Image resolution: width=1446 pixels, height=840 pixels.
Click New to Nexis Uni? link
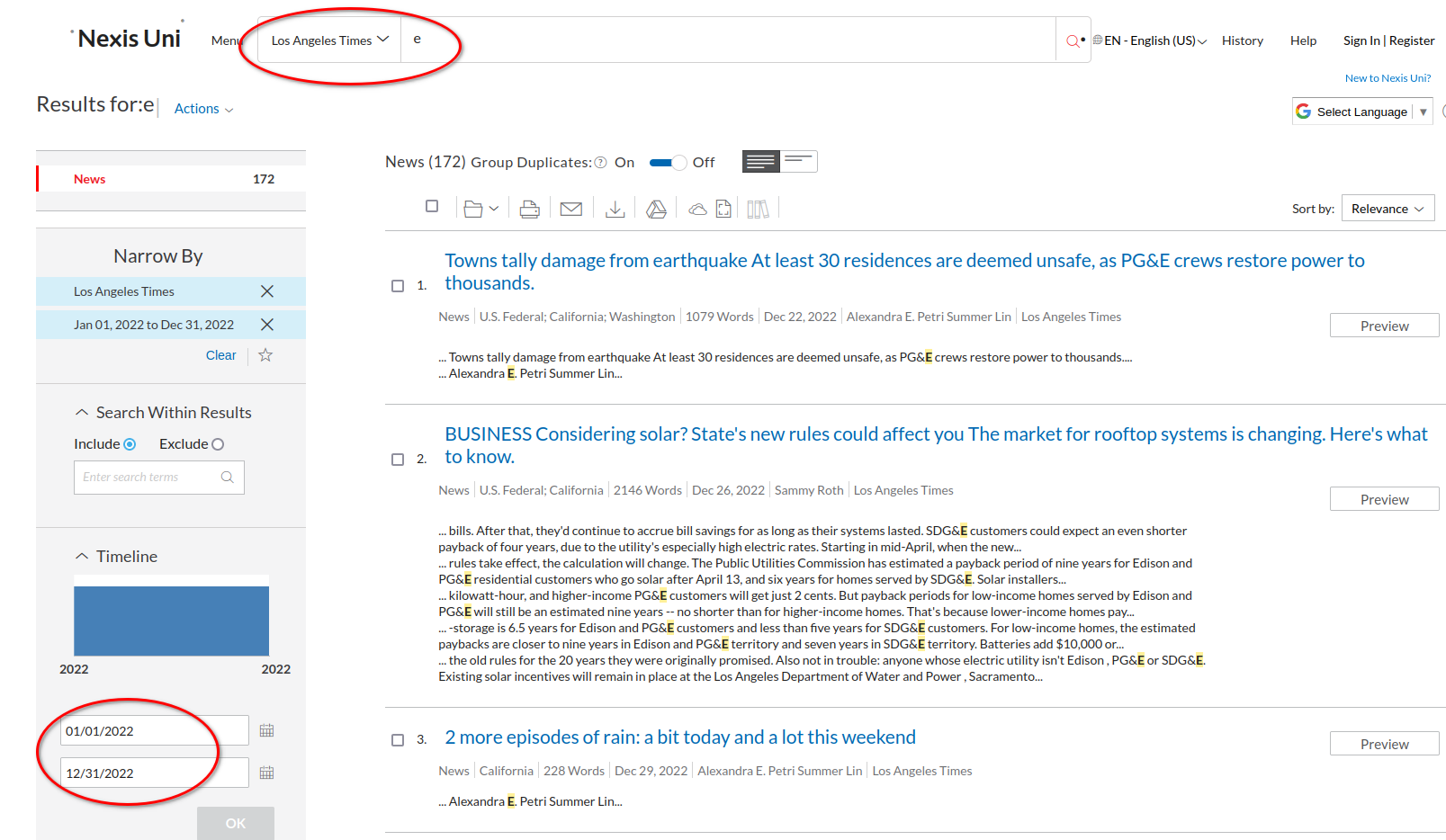coord(1388,78)
